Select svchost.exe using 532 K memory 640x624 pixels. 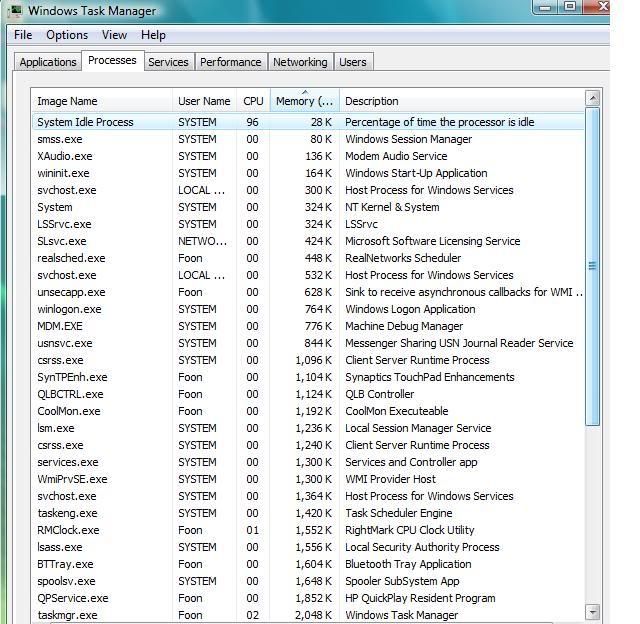point(308,275)
